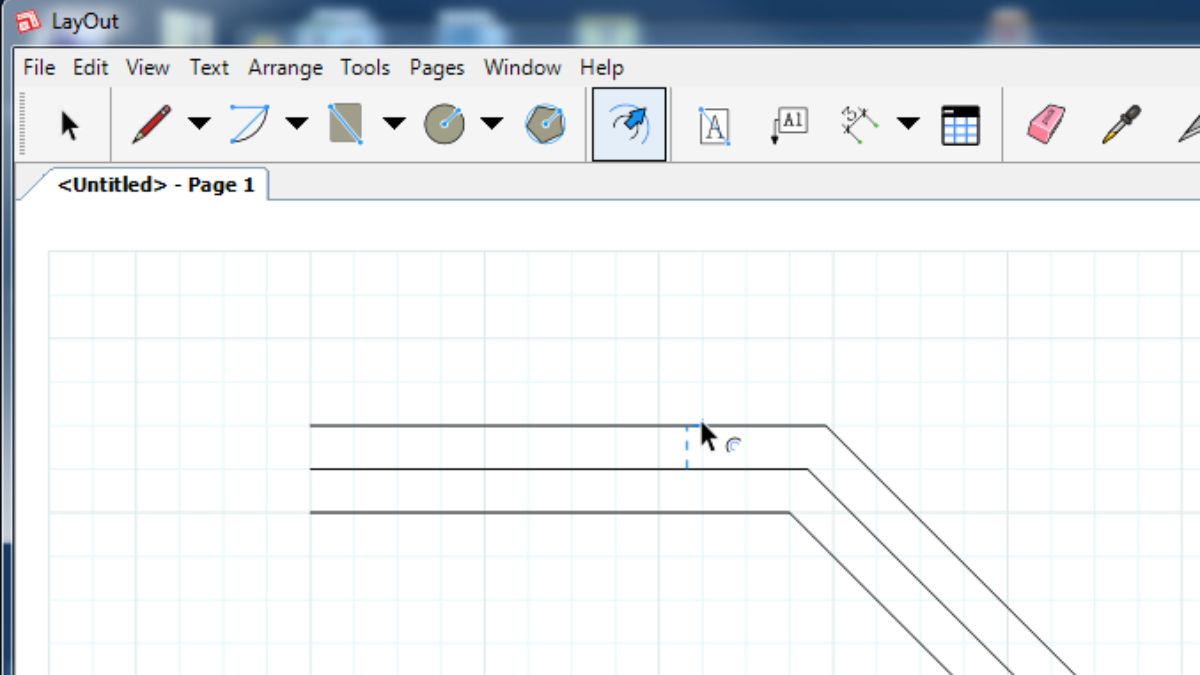1200x675 pixels.
Task: Choose the red pencil Line tool
Action: click(151, 124)
